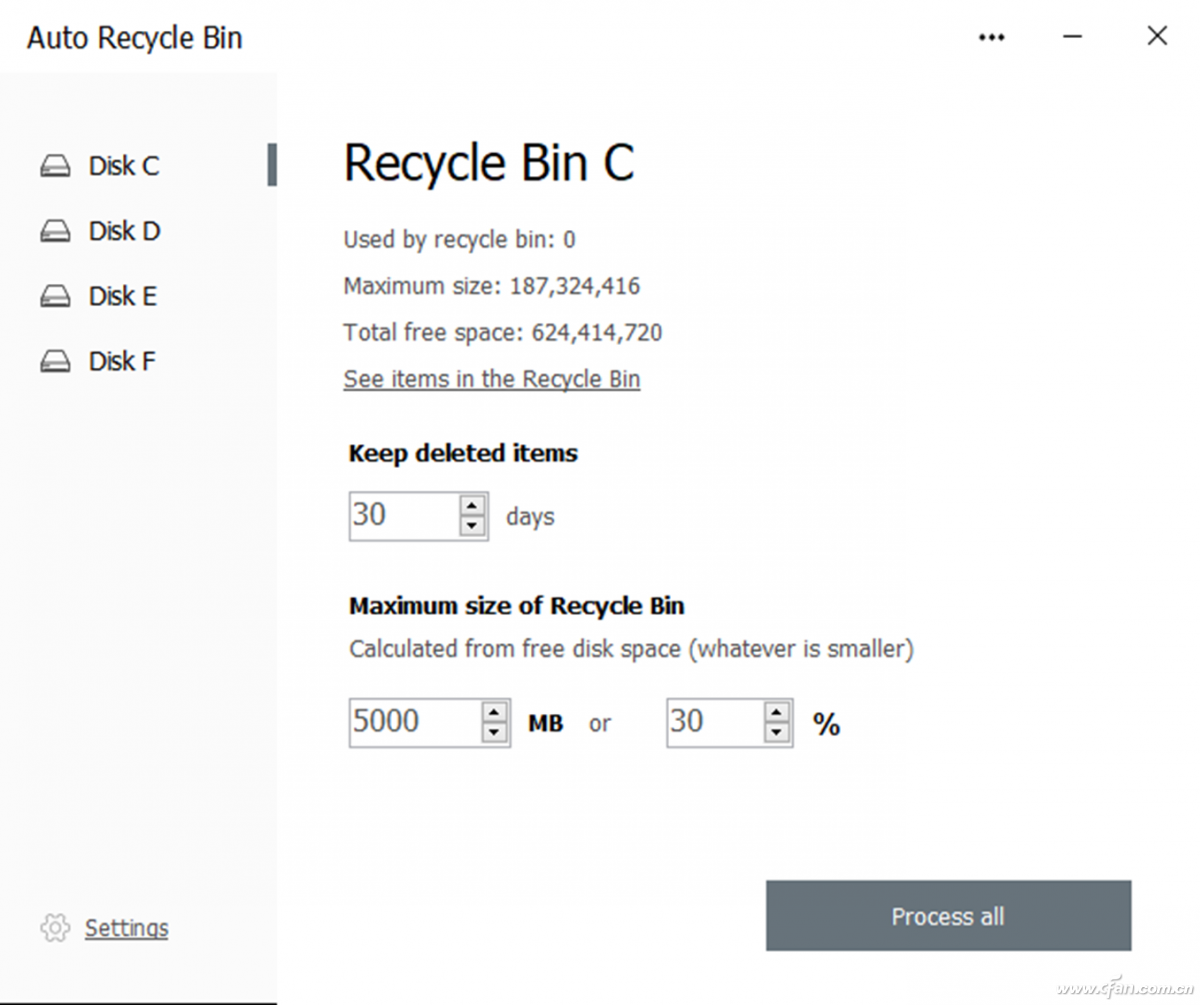Decrease the maximum size percentage
1200x1005 pixels.
[x=777, y=733]
